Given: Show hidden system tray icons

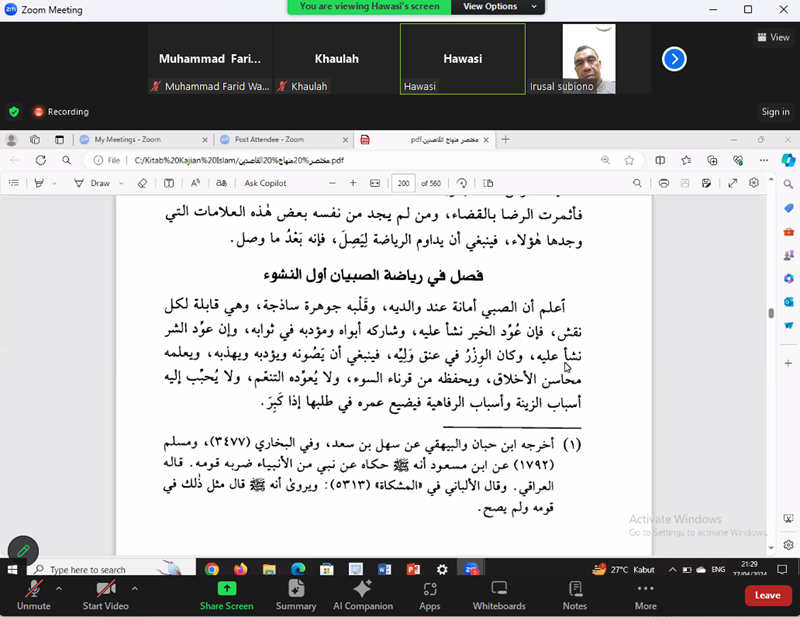Looking at the screenshot, I should point(672,570).
